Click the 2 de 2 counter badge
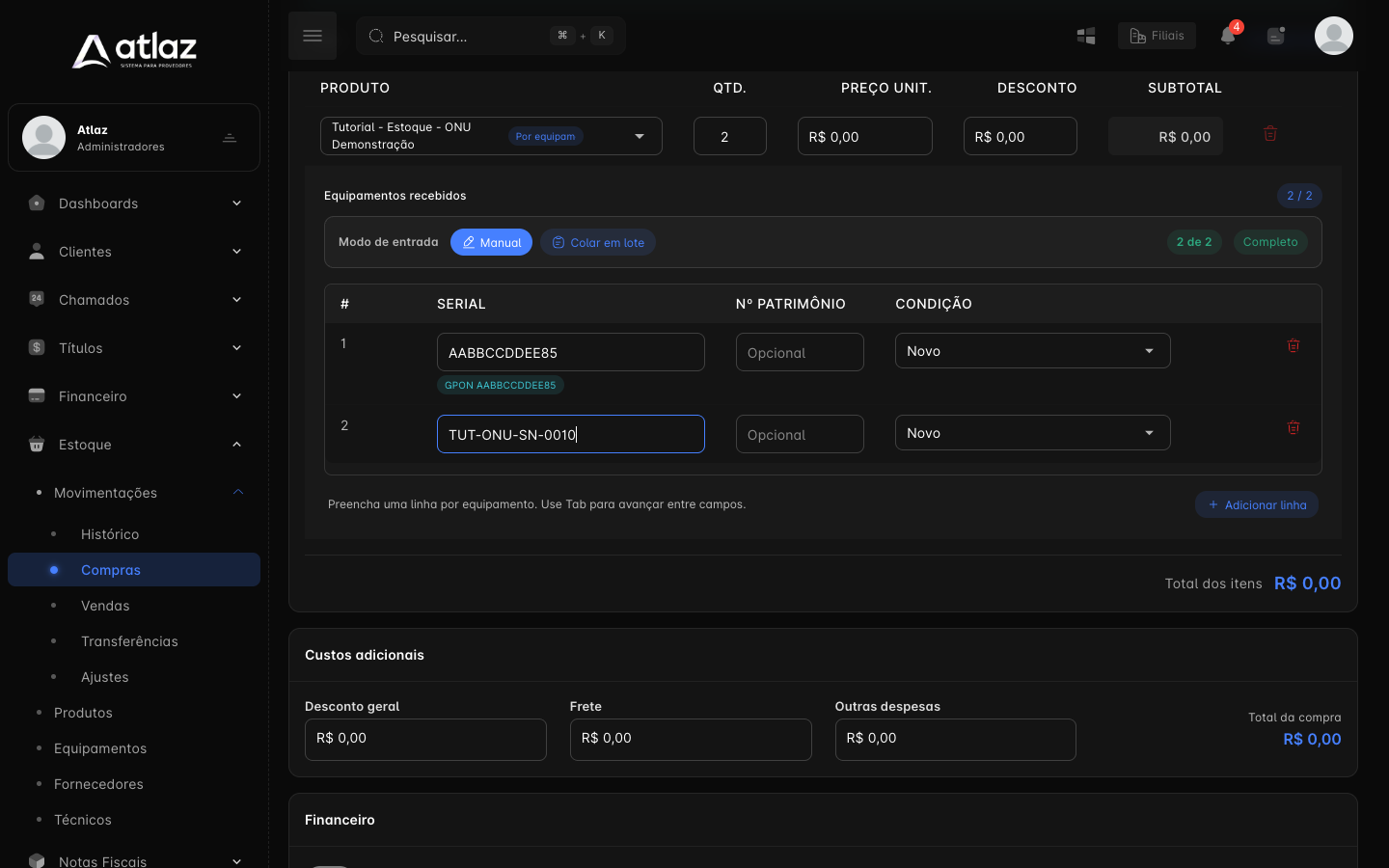Screen dimensions: 1389x868 (1194, 242)
